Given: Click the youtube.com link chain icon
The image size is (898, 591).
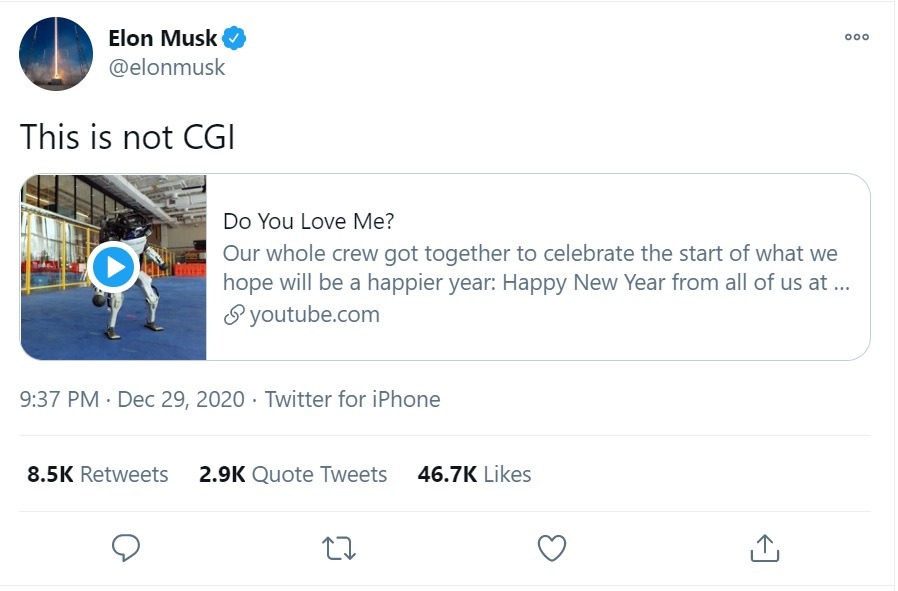Looking at the screenshot, I should [x=234, y=314].
